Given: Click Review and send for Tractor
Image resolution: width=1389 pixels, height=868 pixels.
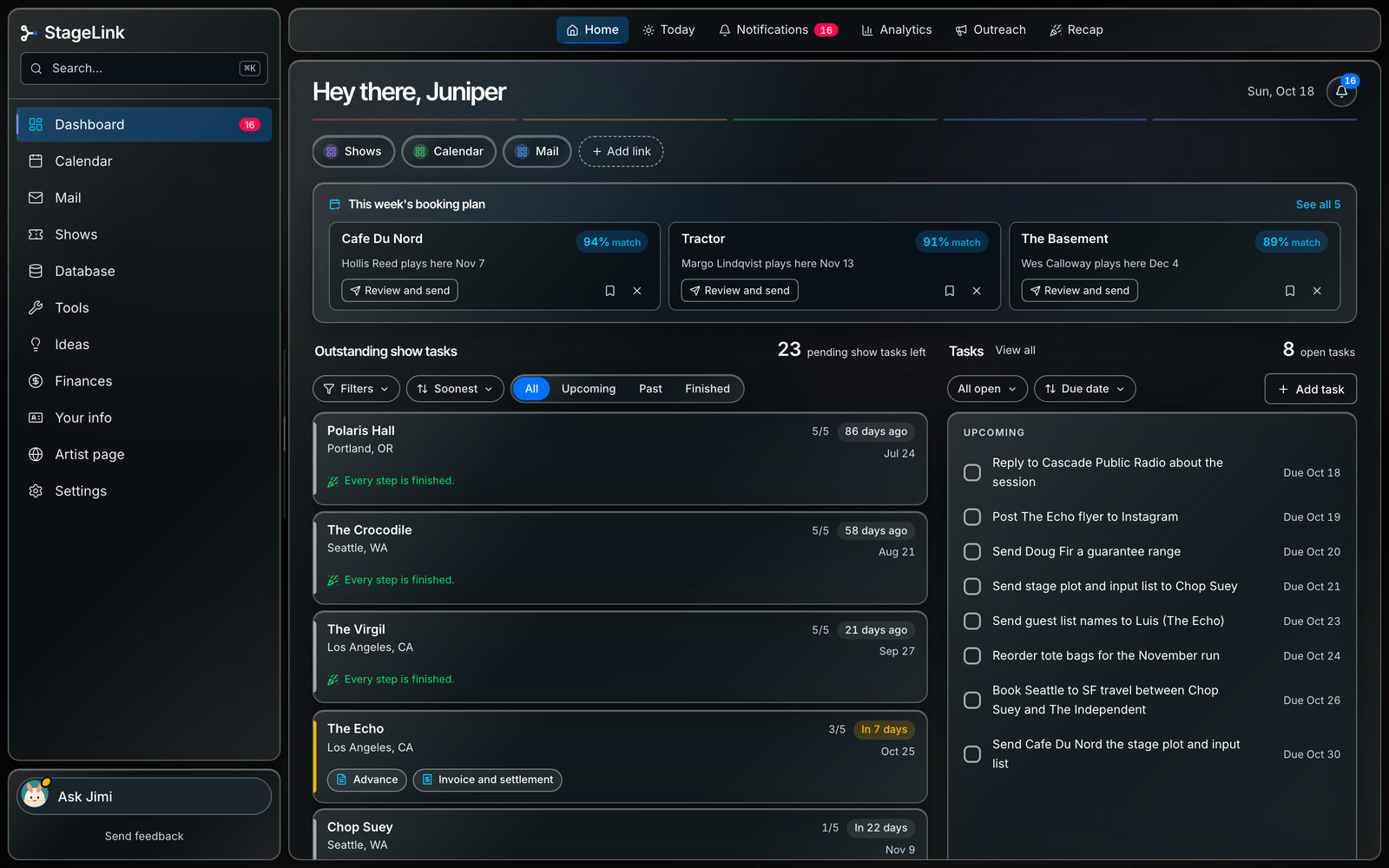Looking at the screenshot, I should tap(740, 291).
